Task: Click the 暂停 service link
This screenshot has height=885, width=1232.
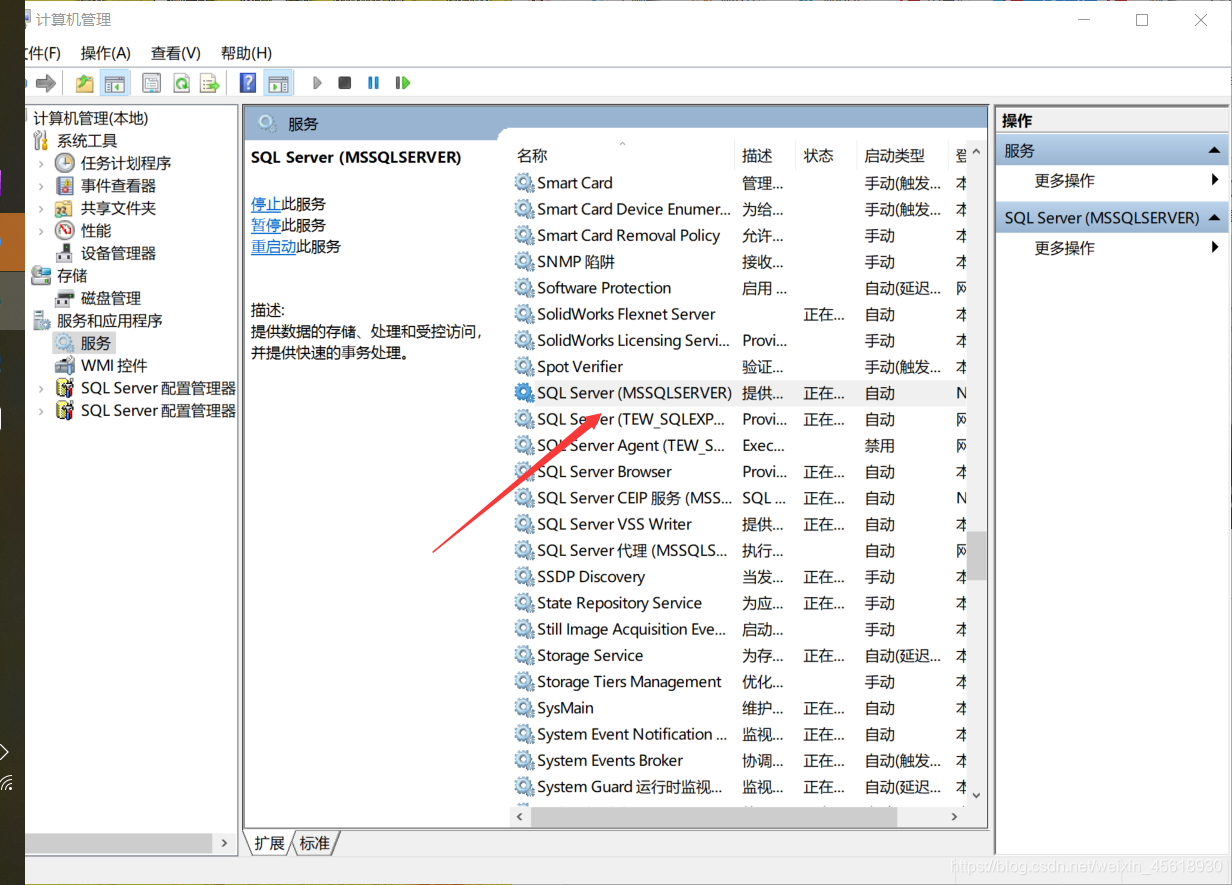Action: (266, 225)
